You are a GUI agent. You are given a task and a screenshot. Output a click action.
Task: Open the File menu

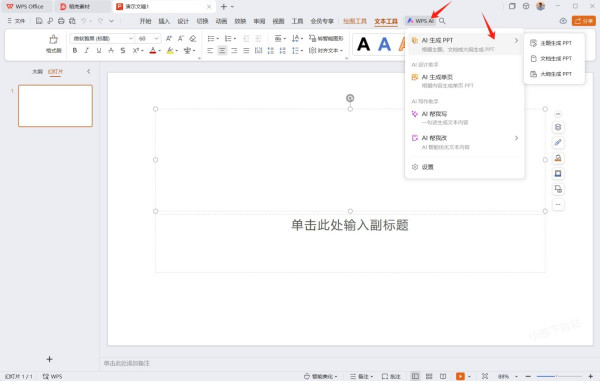pyautogui.click(x=16, y=21)
